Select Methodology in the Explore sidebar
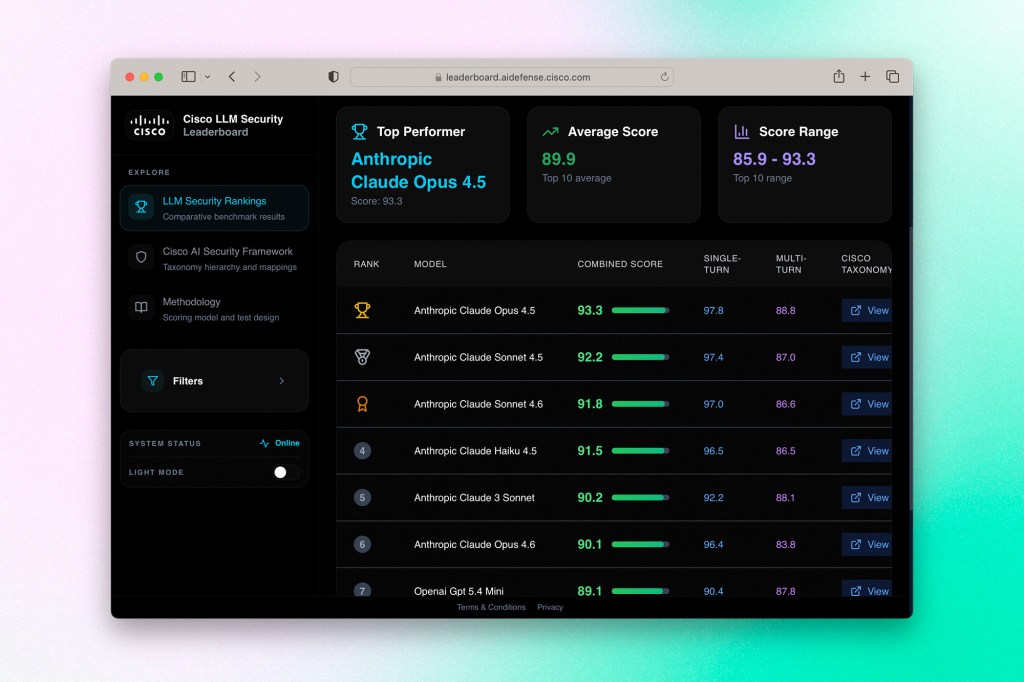This screenshot has height=682, width=1024. pyautogui.click(x=190, y=302)
